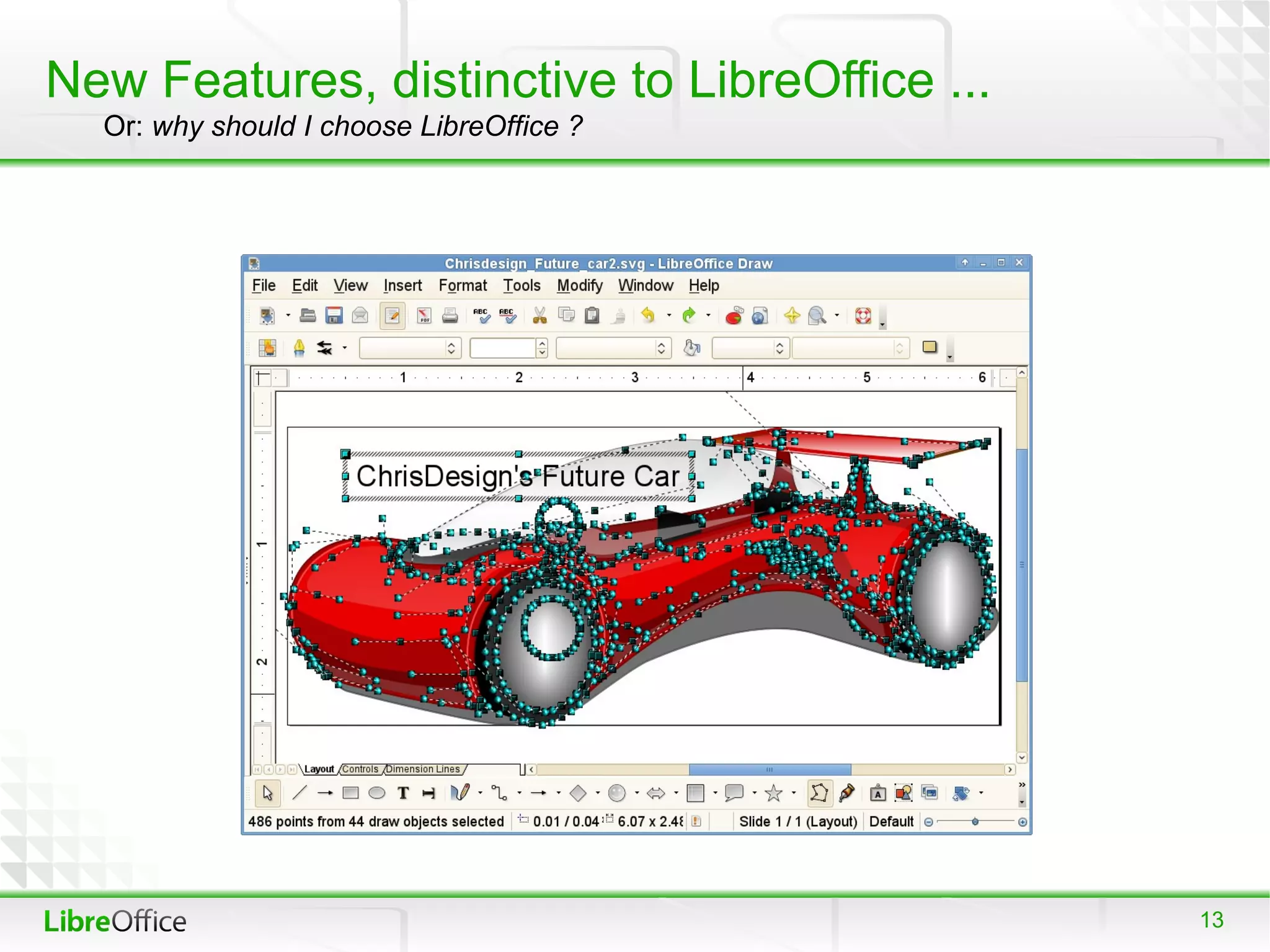
Task: Open the Navigator star icon
Action: tap(792, 316)
